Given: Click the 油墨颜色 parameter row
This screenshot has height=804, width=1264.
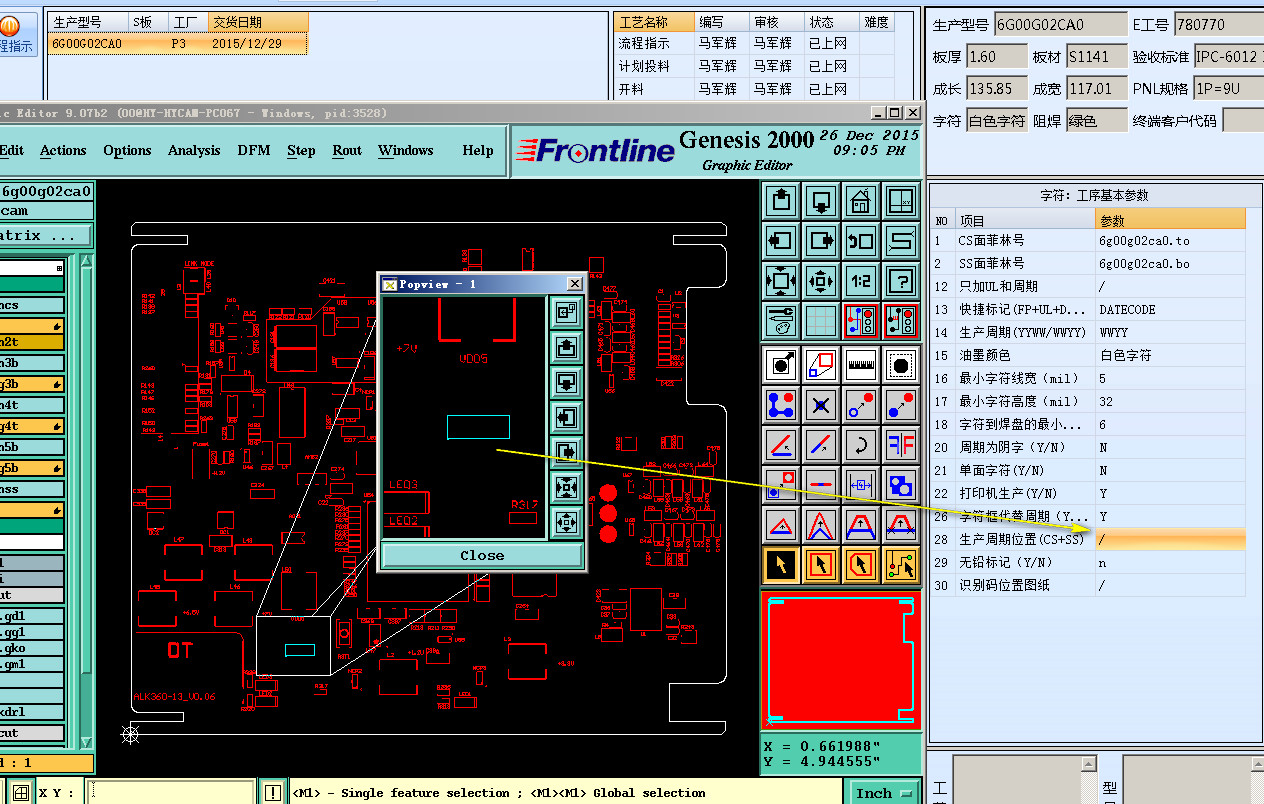Looking at the screenshot, I should [1088, 355].
